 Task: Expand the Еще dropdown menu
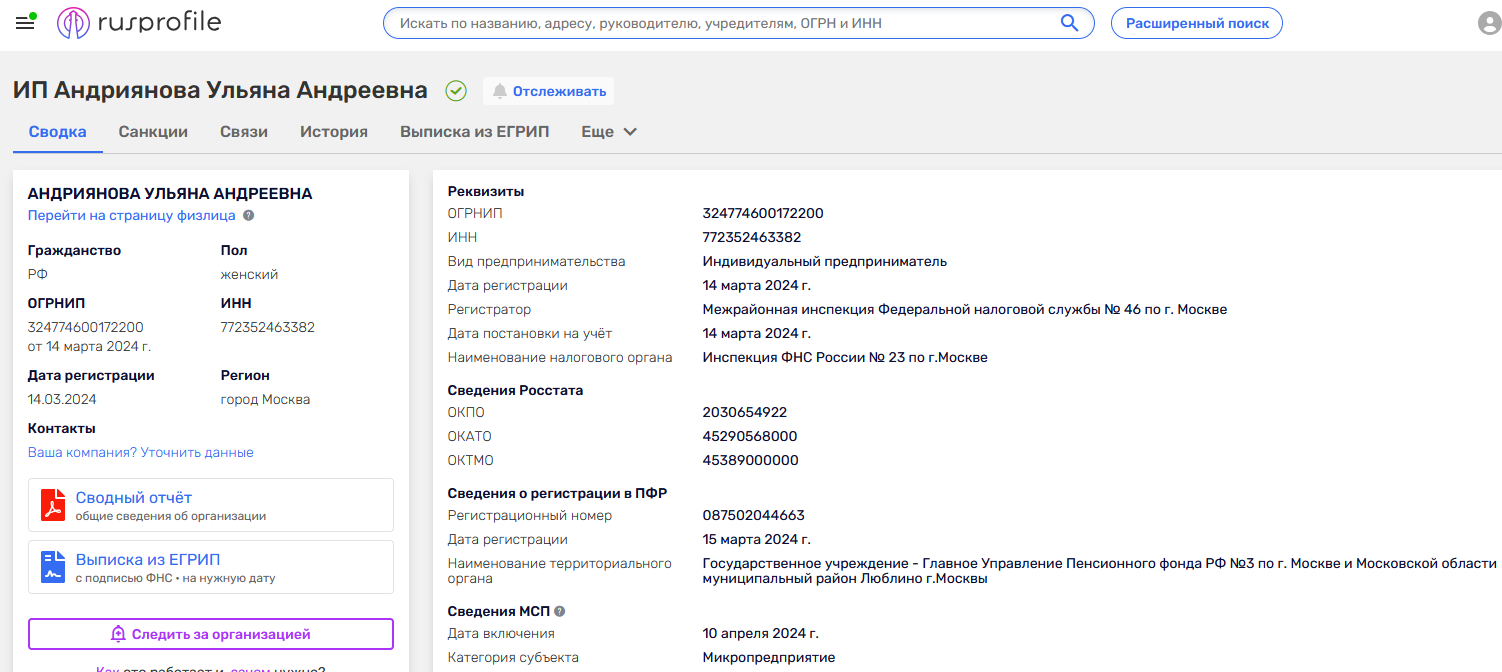(609, 132)
